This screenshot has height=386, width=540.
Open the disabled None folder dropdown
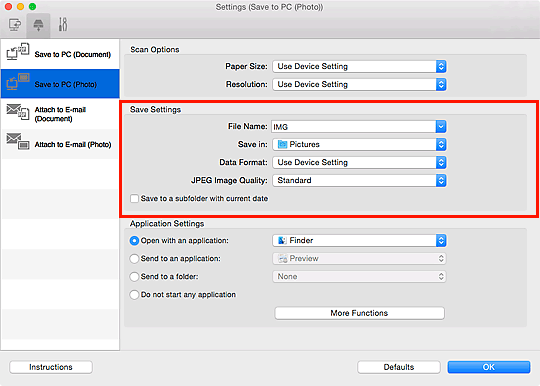(x=359, y=277)
